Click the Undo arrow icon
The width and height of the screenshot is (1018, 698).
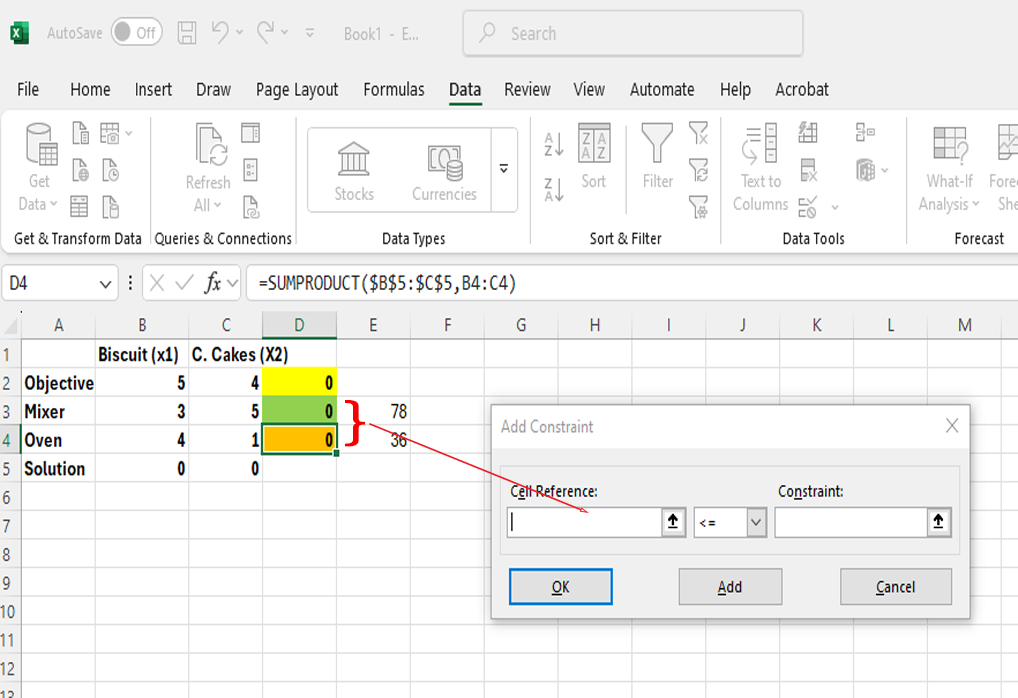point(219,33)
